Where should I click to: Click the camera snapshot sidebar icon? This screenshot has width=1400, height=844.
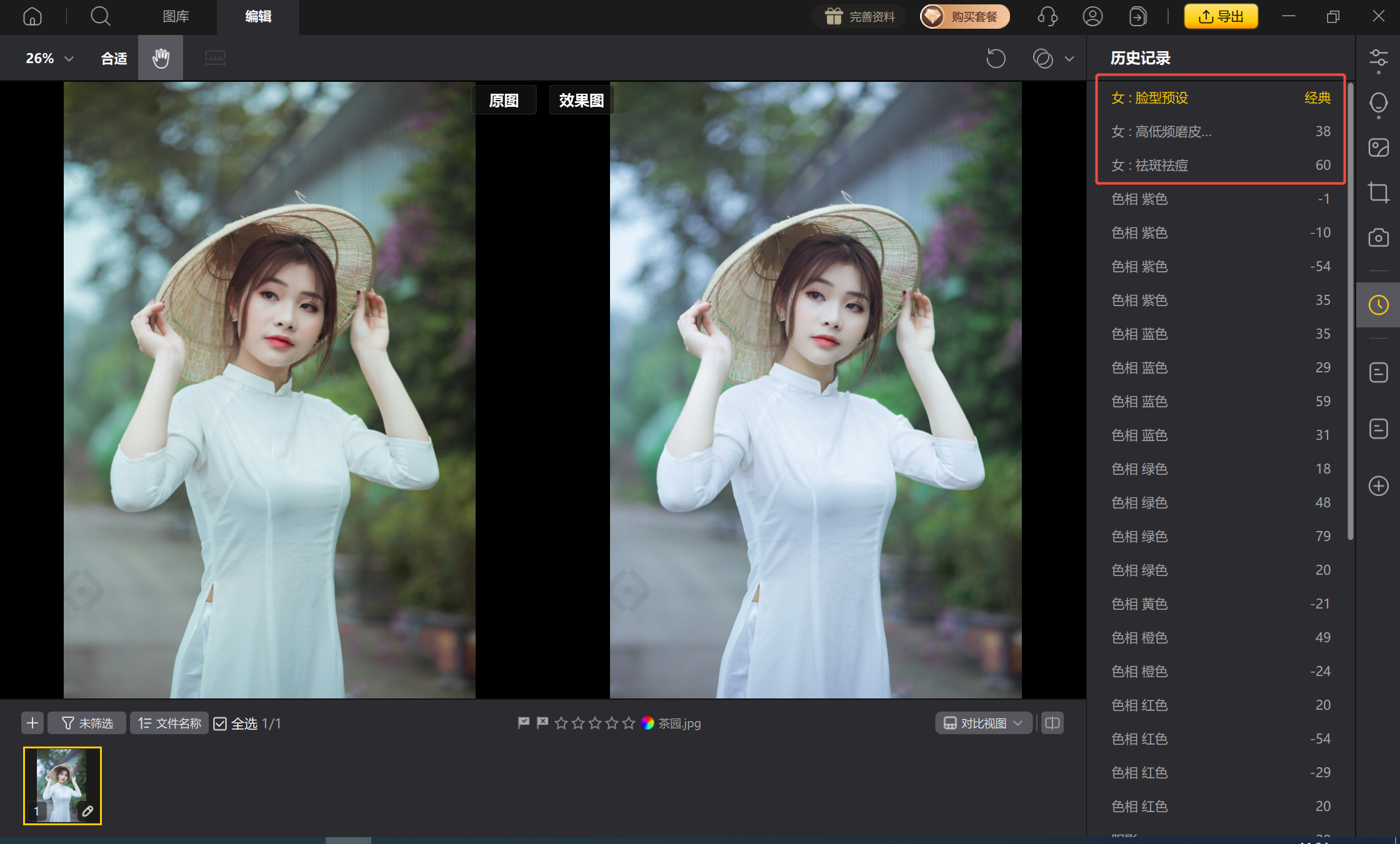(1378, 237)
